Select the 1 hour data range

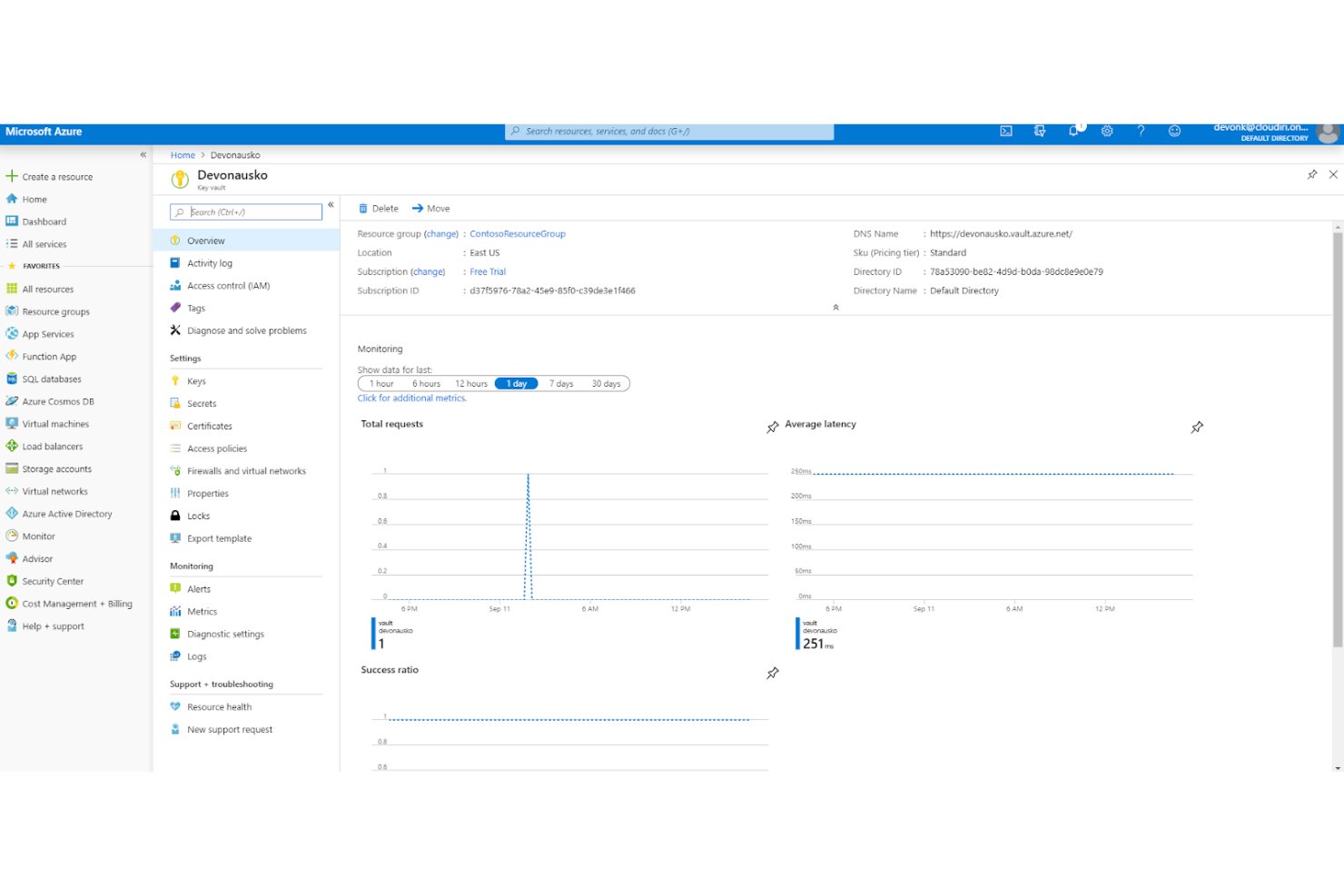tap(380, 383)
